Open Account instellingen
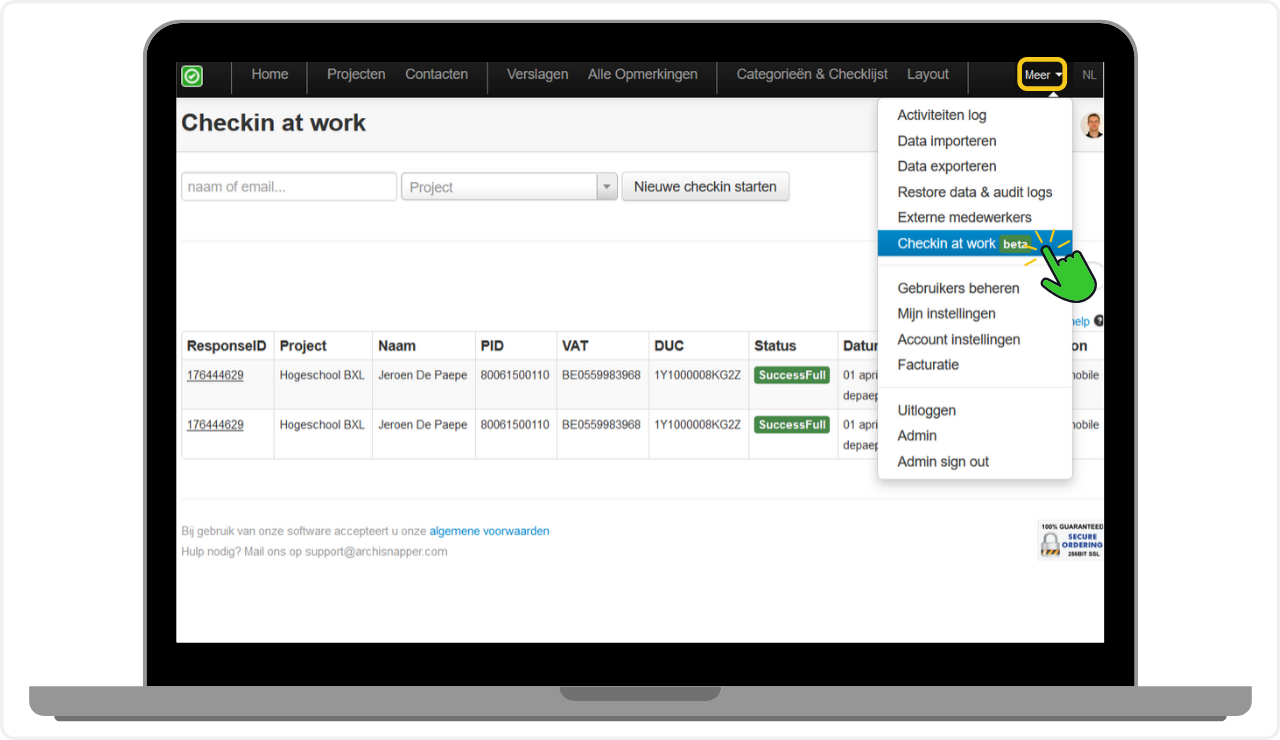 coord(975,339)
